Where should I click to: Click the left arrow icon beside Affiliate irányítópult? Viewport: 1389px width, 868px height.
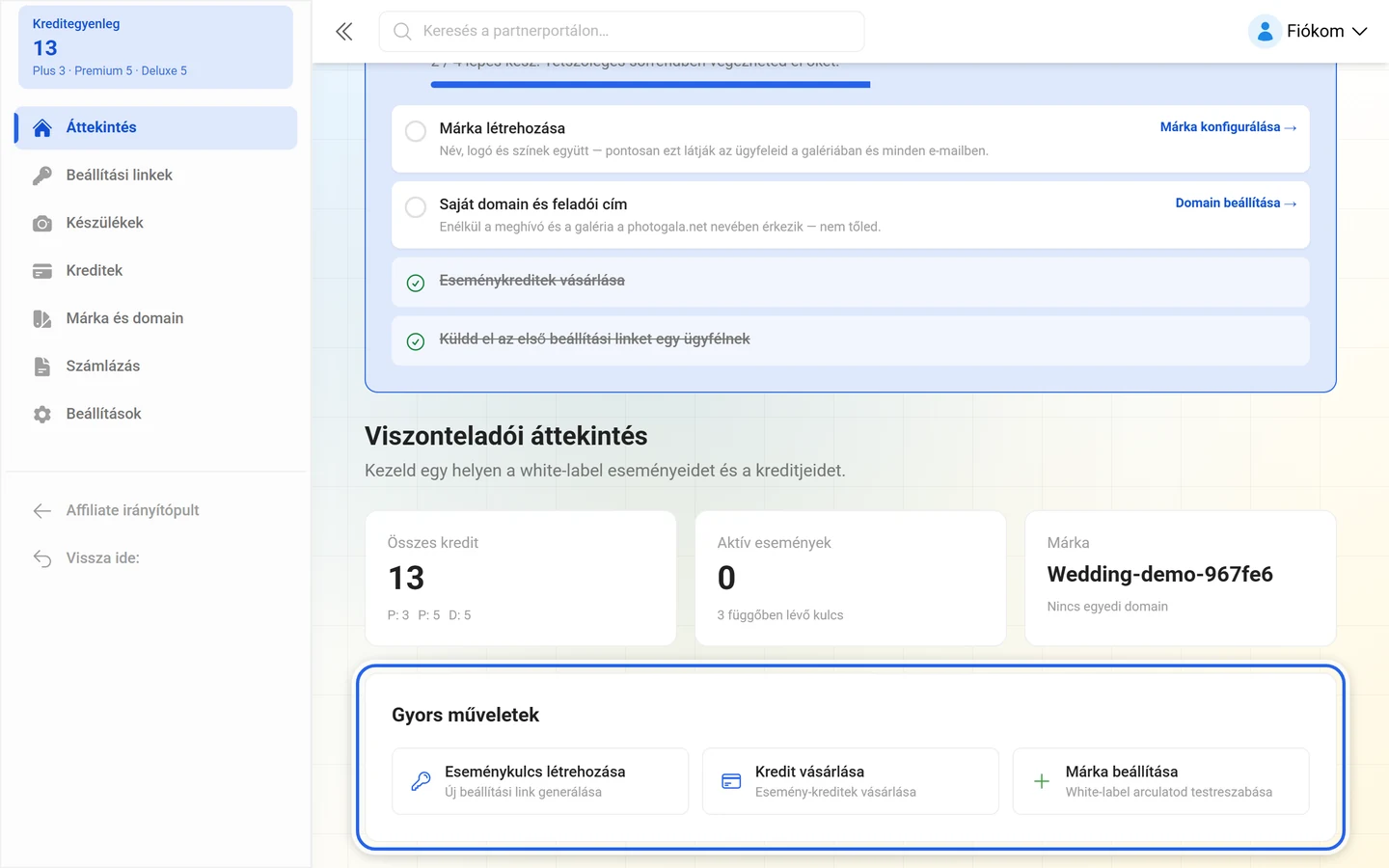pyautogui.click(x=42, y=511)
